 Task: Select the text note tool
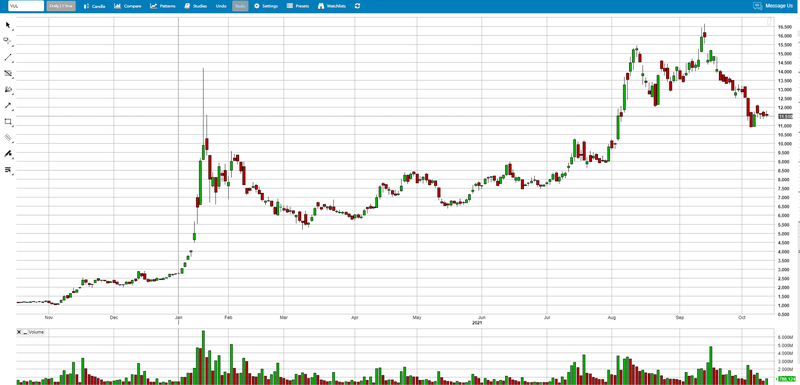tap(8, 169)
